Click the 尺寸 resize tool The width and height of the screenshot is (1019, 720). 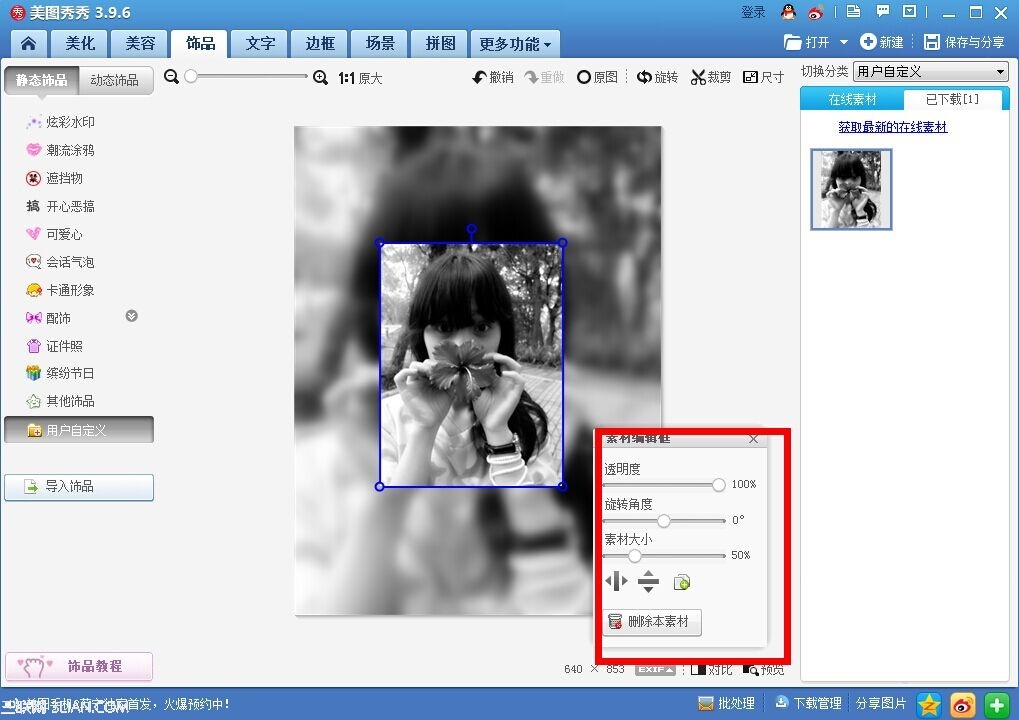(x=764, y=77)
